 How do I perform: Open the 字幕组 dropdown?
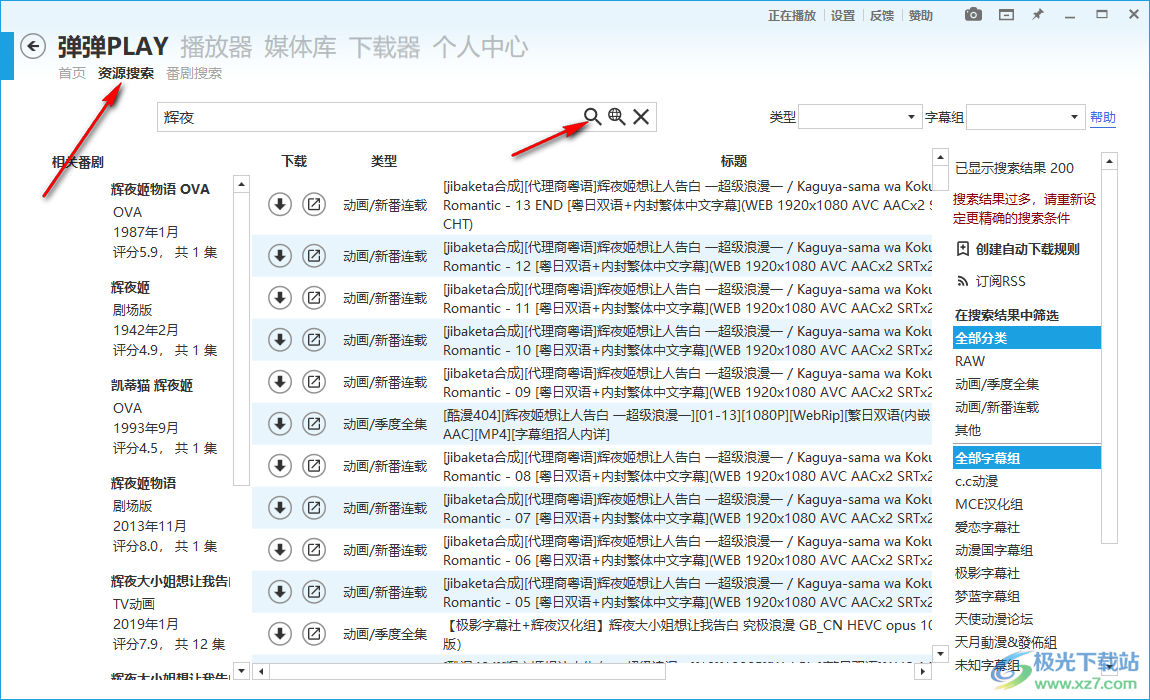click(x=1025, y=117)
